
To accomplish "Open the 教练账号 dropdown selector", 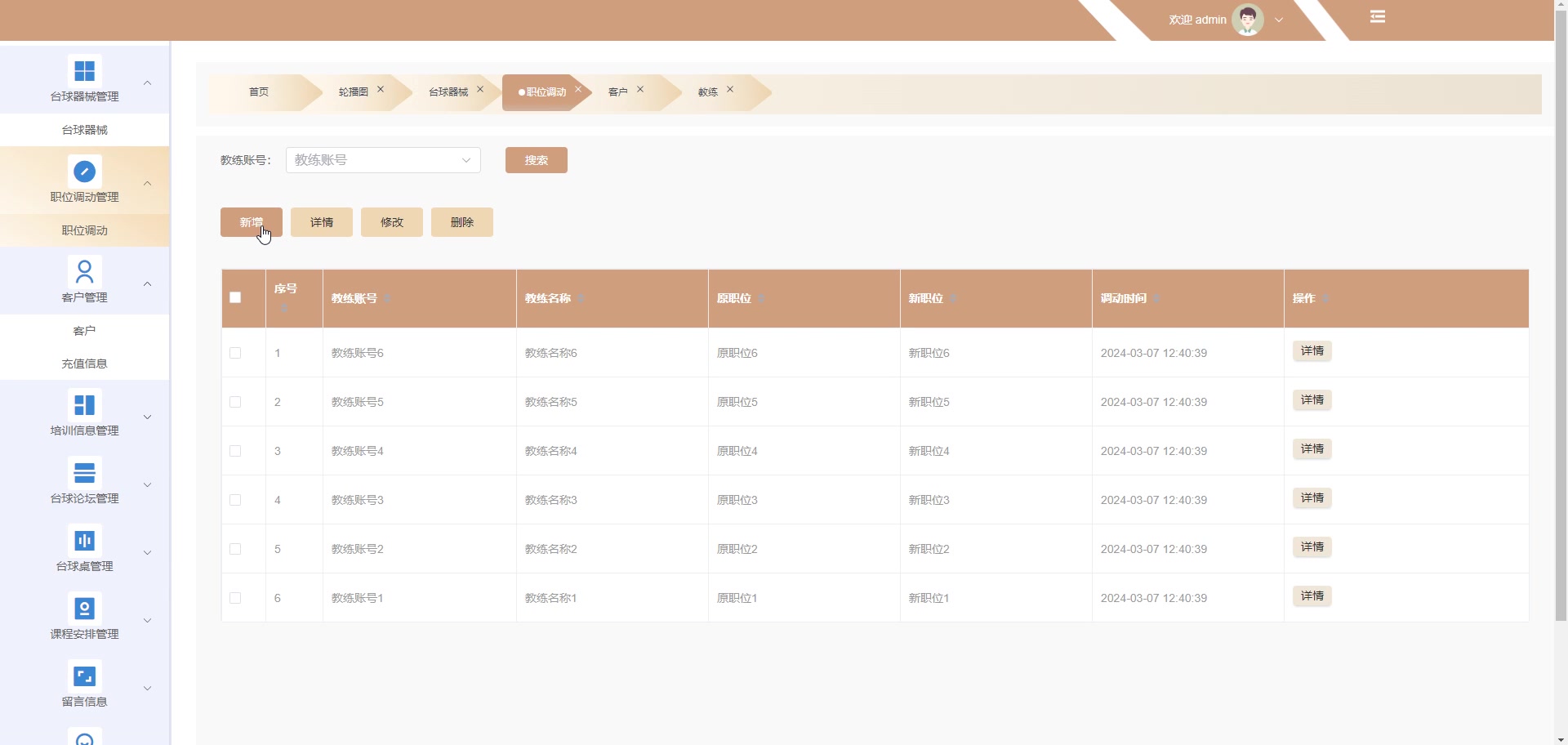I will point(383,160).
